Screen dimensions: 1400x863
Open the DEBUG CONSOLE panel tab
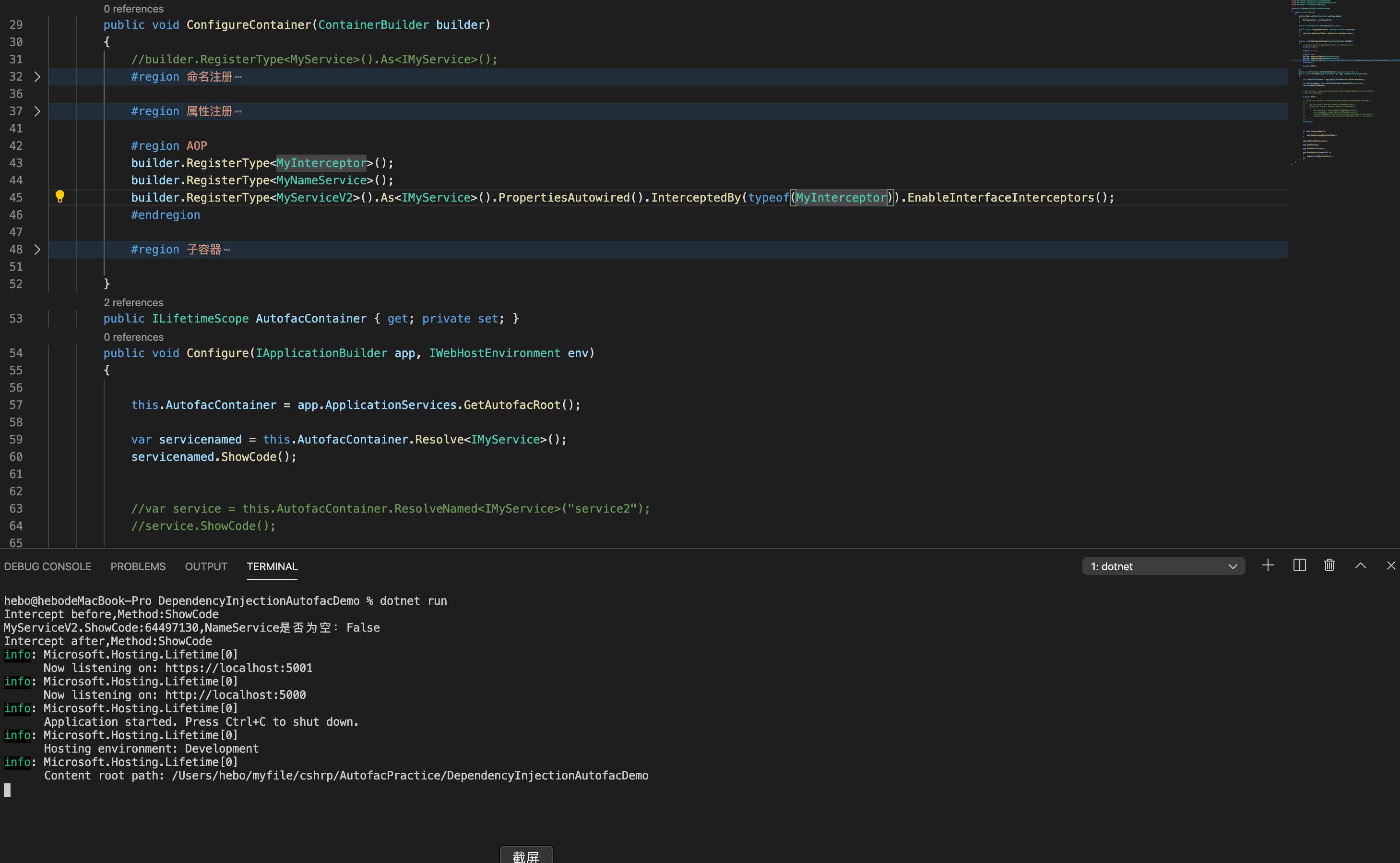pos(47,566)
